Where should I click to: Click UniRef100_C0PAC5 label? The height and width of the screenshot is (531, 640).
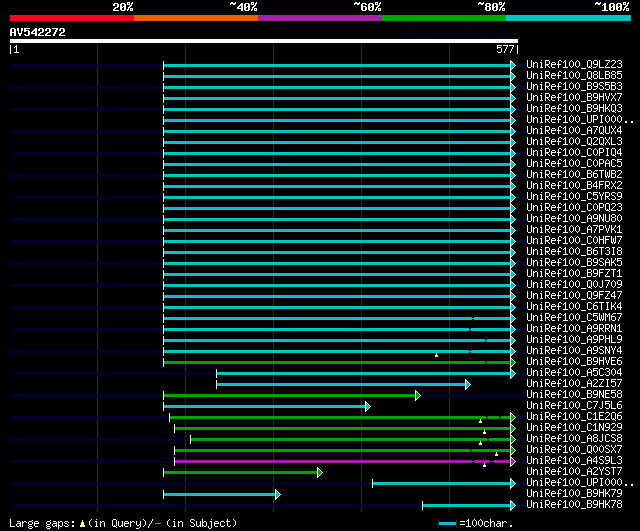tap(574, 164)
